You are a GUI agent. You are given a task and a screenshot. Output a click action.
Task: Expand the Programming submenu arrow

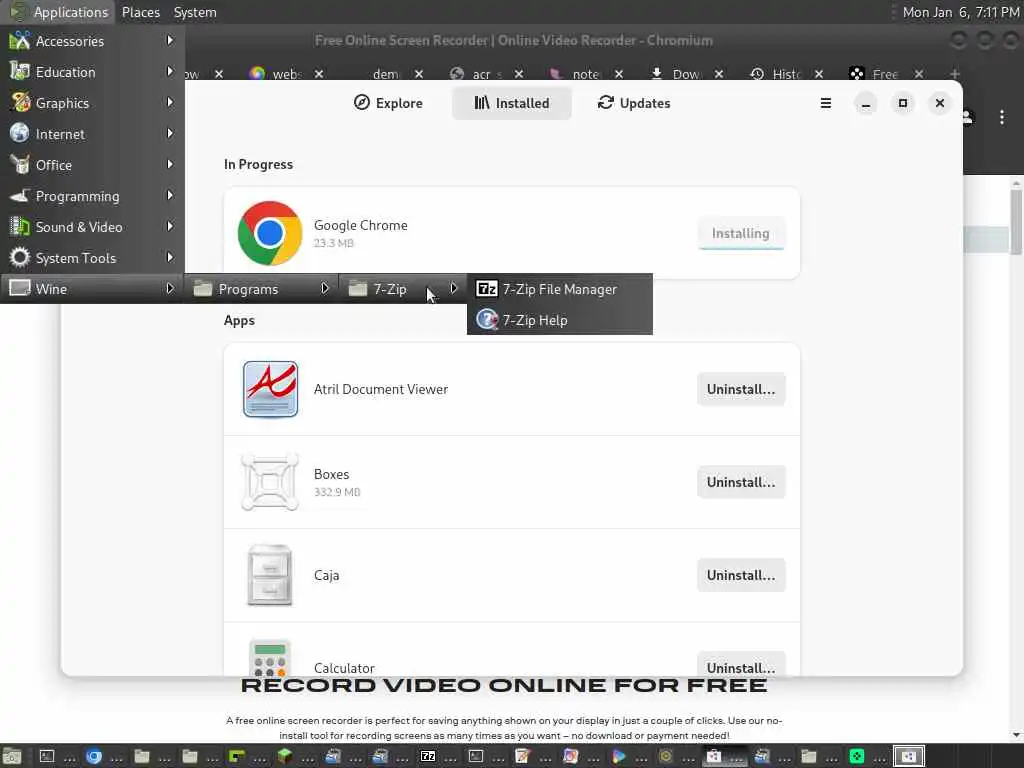tap(170, 195)
